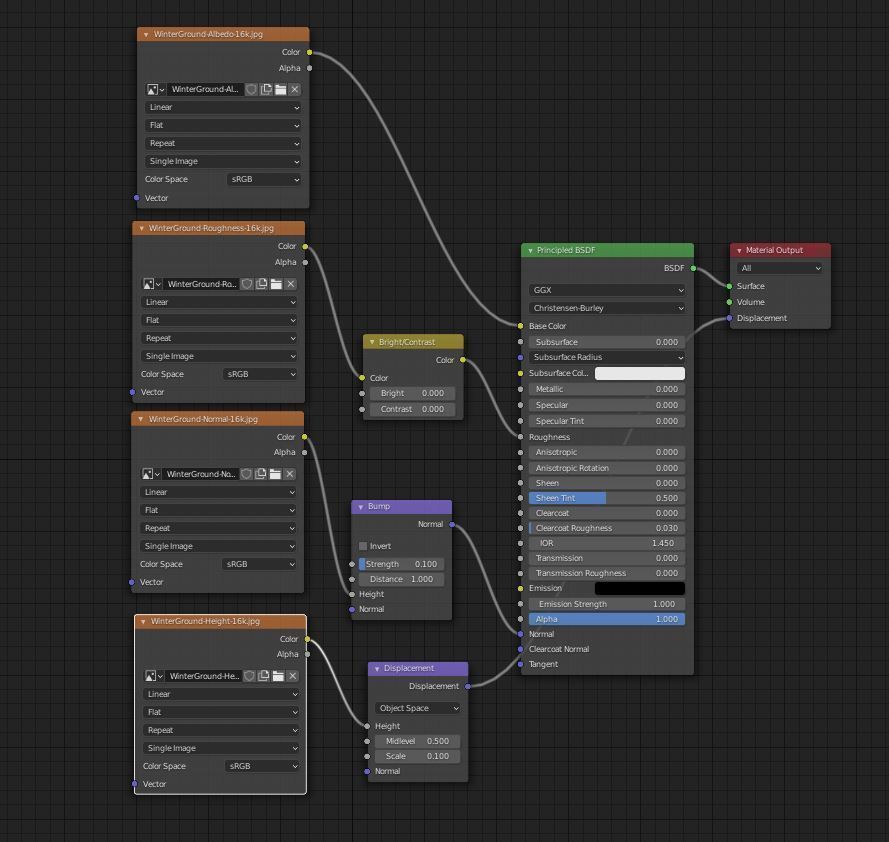Open Material Output target All dropdown
The height and width of the screenshot is (842, 889).
point(780,268)
